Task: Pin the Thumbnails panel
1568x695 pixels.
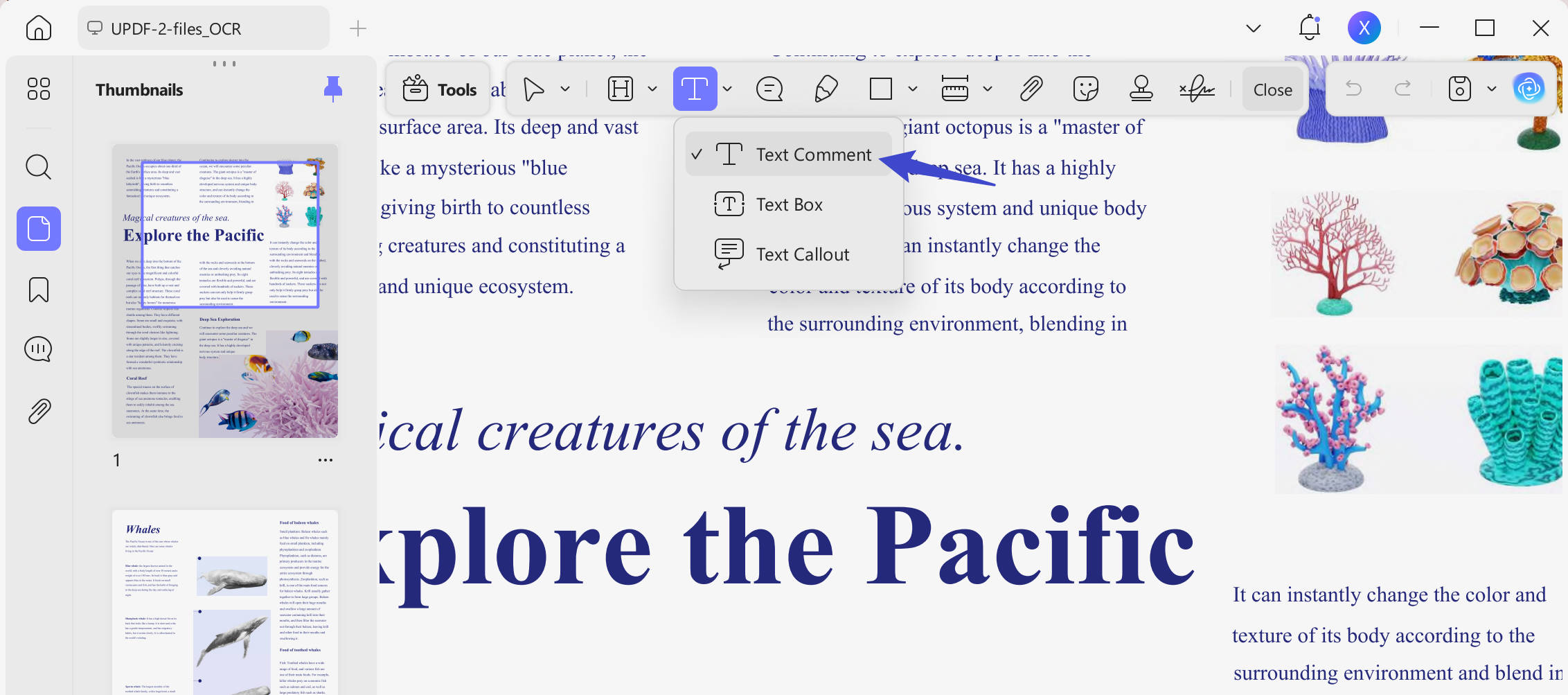Action: click(x=333, y=89)
